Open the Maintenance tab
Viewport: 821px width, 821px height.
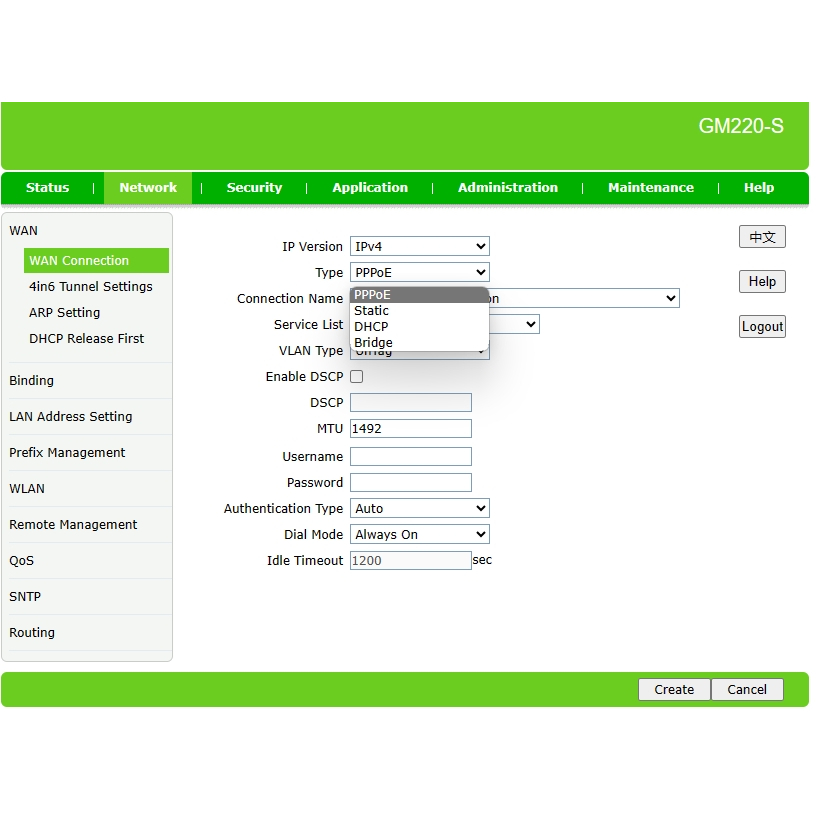[650, 188]
